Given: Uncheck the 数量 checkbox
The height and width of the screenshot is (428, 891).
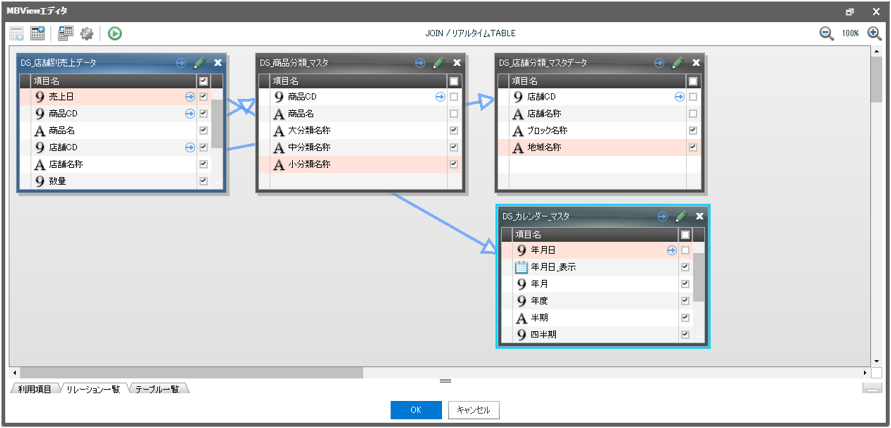Looking at the screenshot, I should click(203, 181).
